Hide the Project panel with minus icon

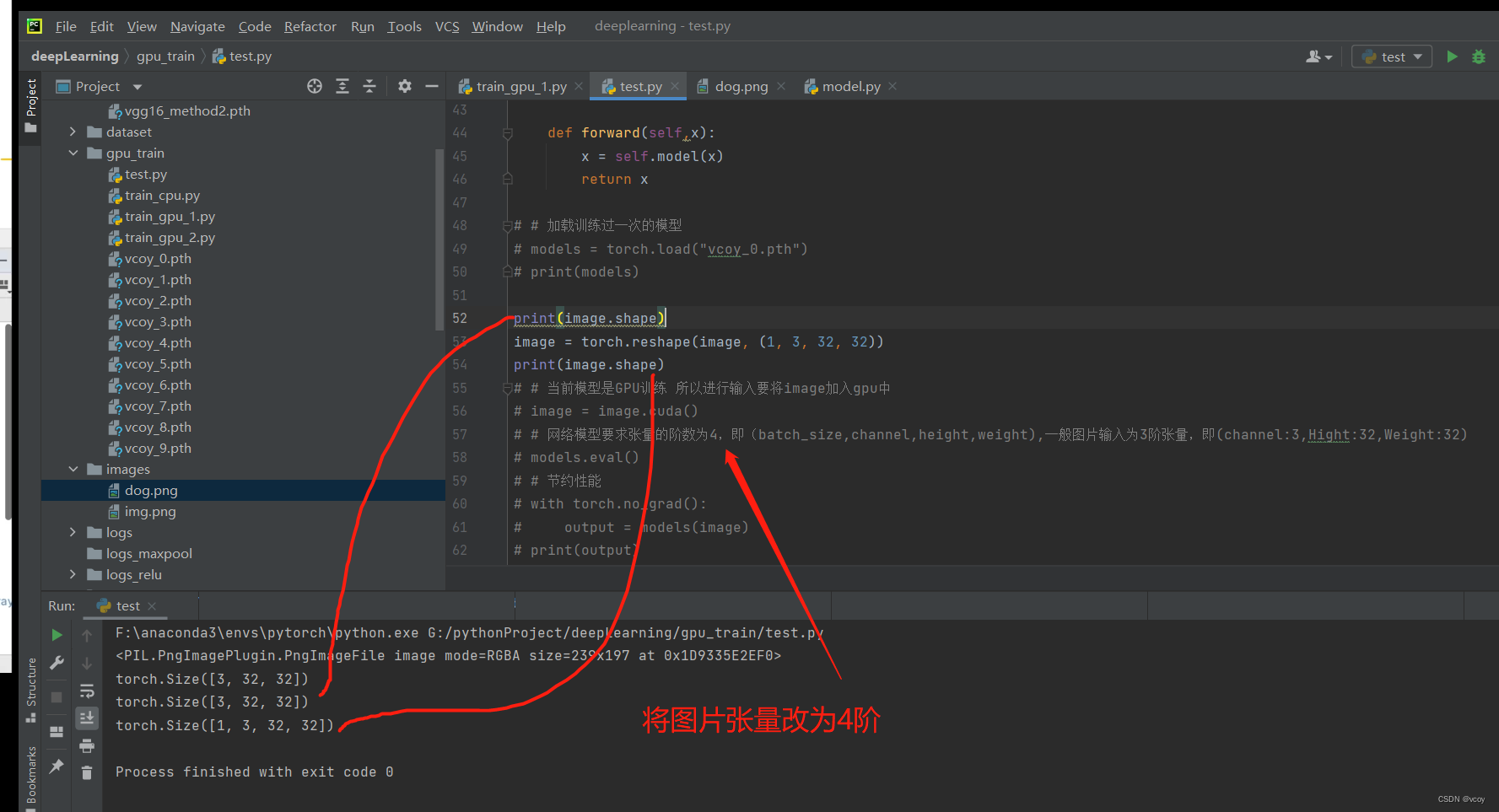pyautogui.click(x=432, y=86)
